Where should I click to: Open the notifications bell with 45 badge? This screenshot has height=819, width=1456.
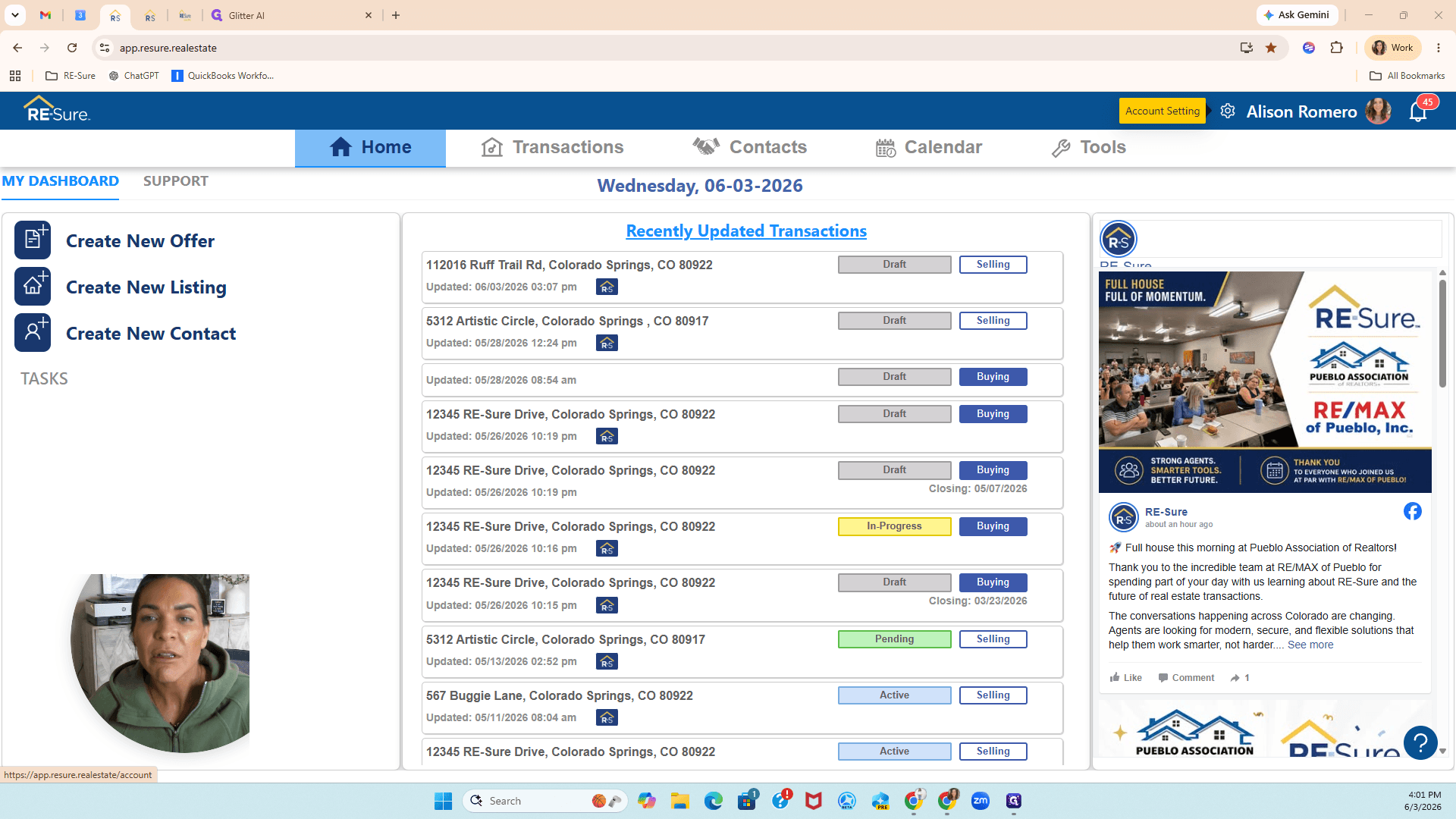pos(1420,111)
